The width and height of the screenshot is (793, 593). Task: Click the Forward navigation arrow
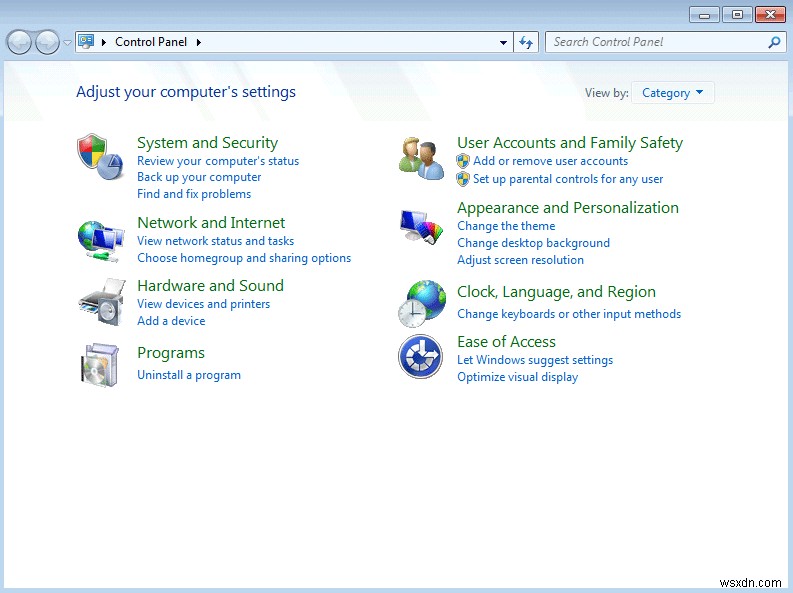48,42
